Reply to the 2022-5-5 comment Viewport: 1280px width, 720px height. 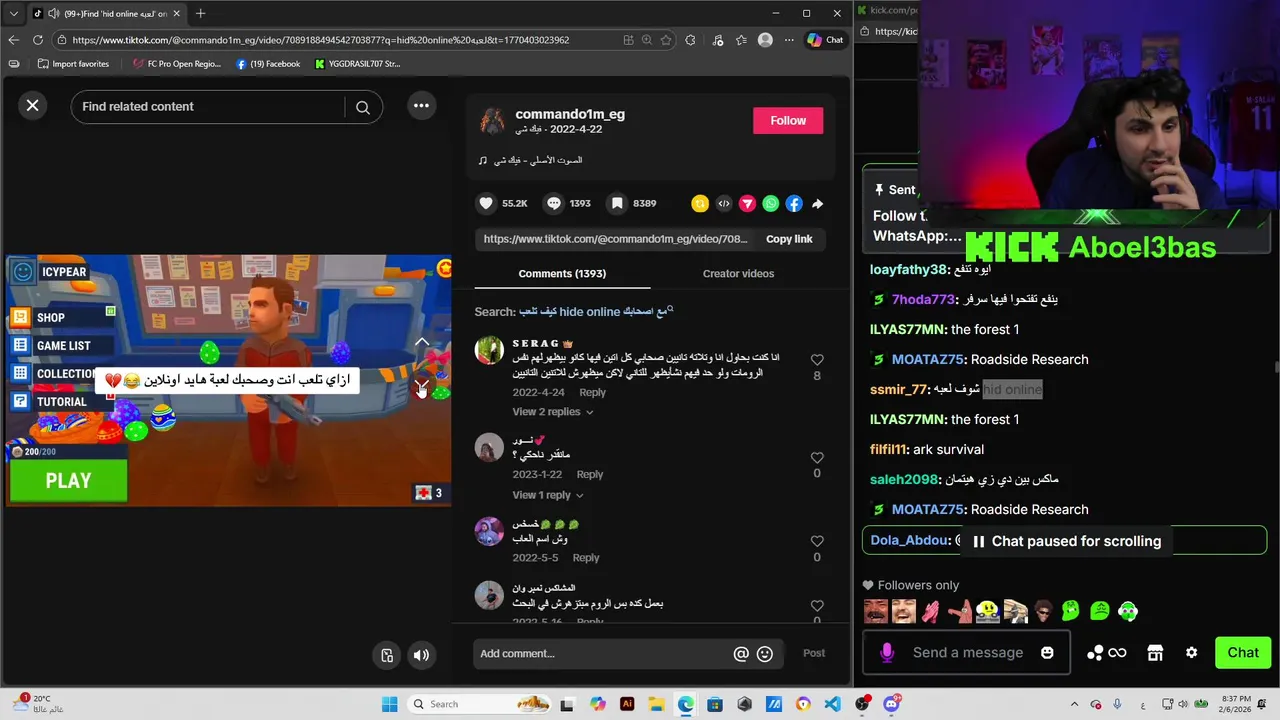(x=586, y=557)
